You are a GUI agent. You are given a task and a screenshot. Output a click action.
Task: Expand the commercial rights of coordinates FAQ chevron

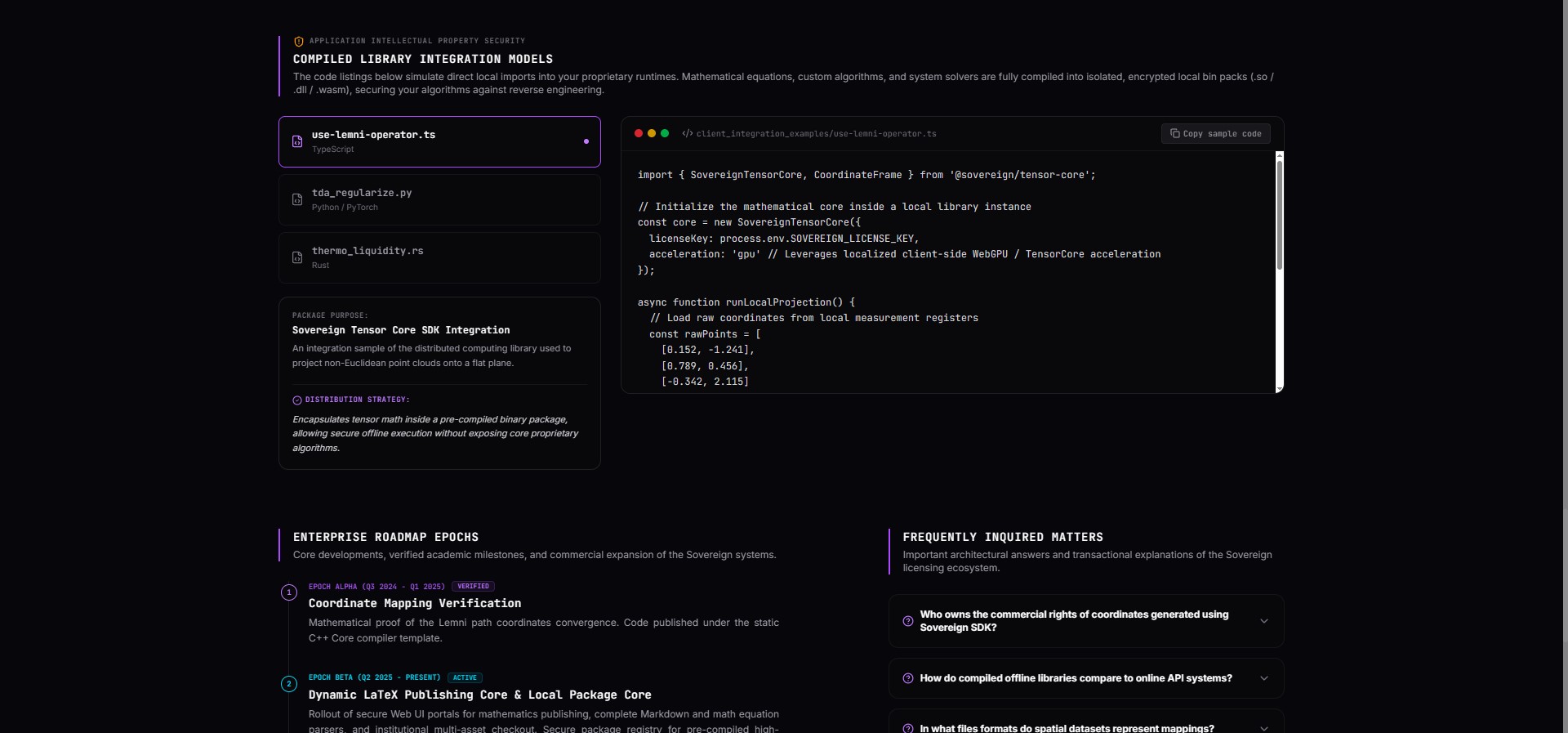pyautogui.click(x=1264, y=621)
